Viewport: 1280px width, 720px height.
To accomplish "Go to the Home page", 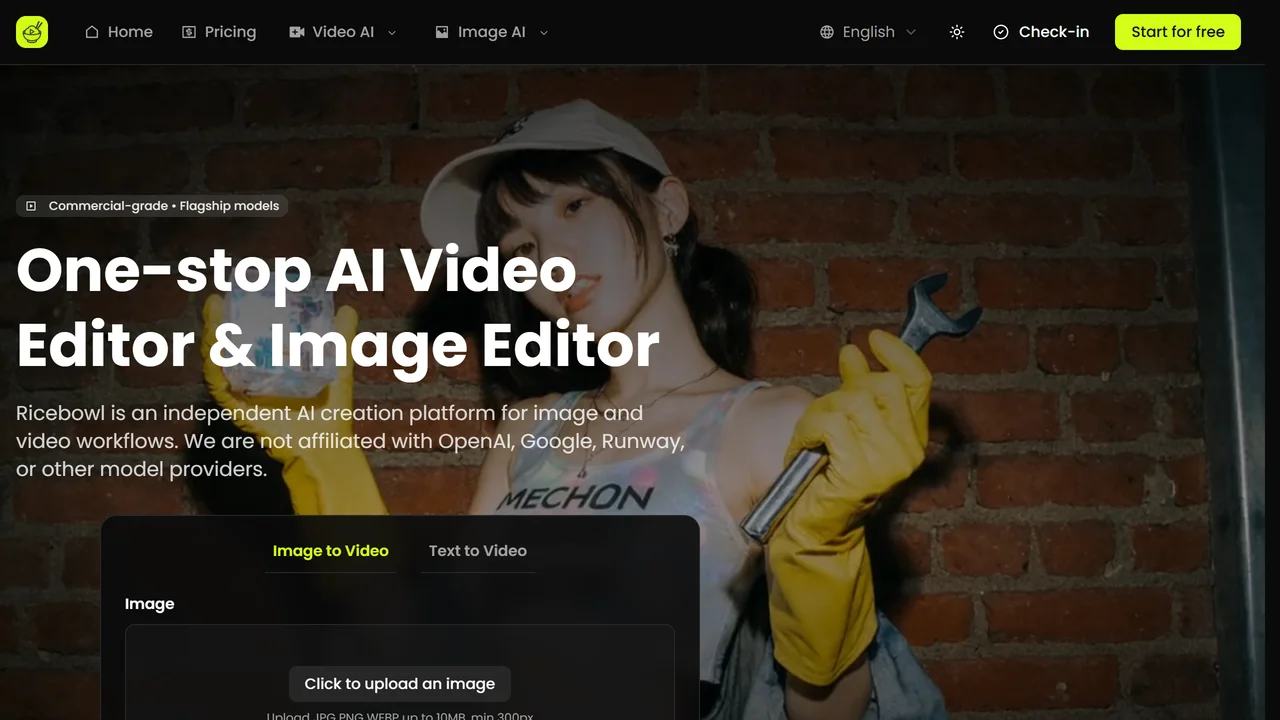I will (x=119, y=32).
